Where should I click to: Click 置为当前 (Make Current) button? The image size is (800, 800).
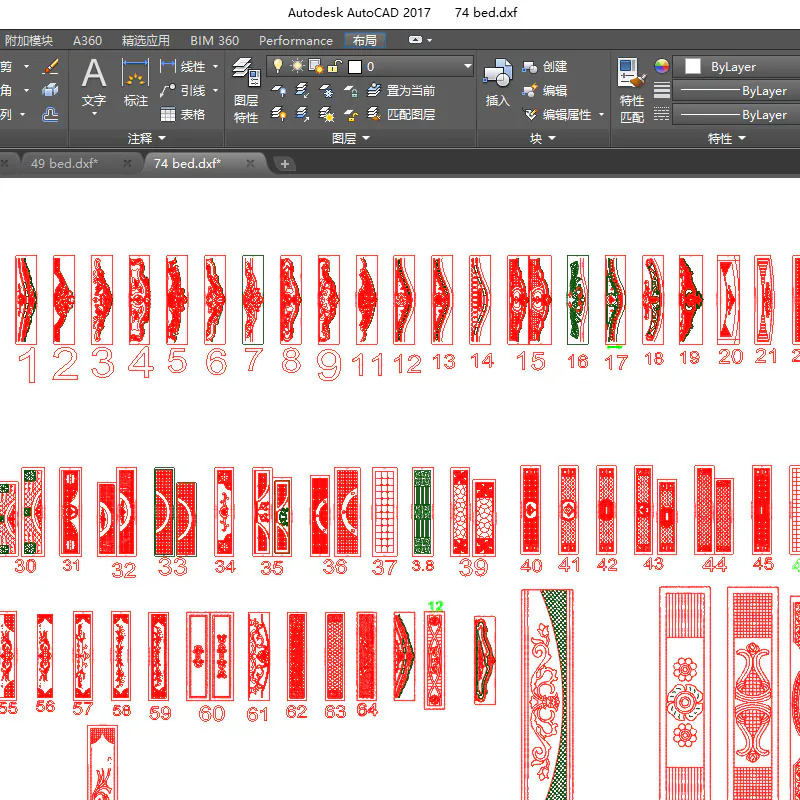click(x=402, y=91)
